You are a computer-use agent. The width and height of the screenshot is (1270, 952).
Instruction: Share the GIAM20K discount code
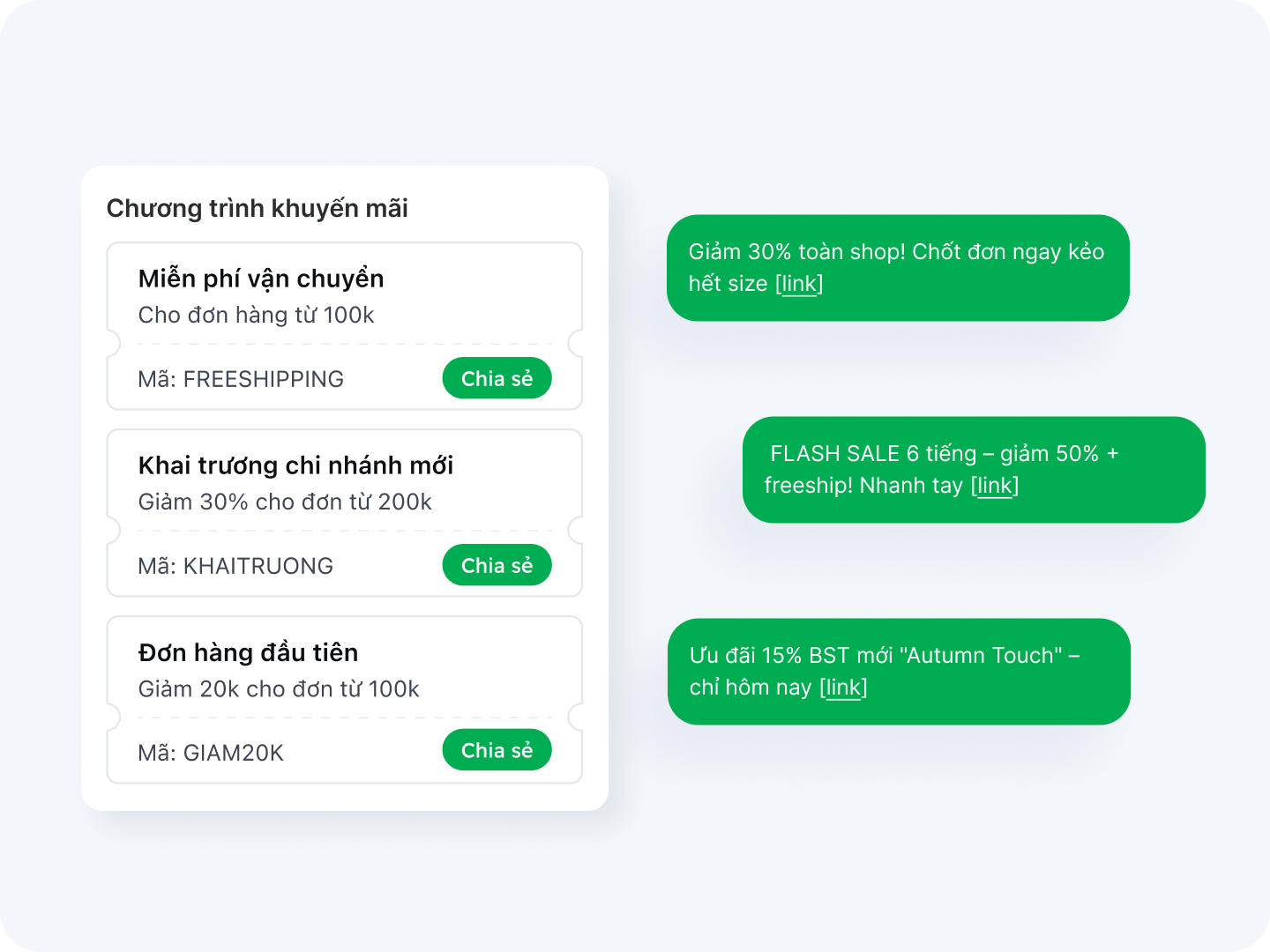point(497,750)
